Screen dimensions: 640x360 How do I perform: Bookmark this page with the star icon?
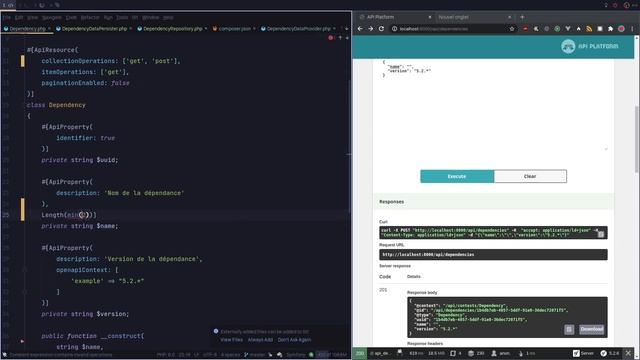pos(512,29)
